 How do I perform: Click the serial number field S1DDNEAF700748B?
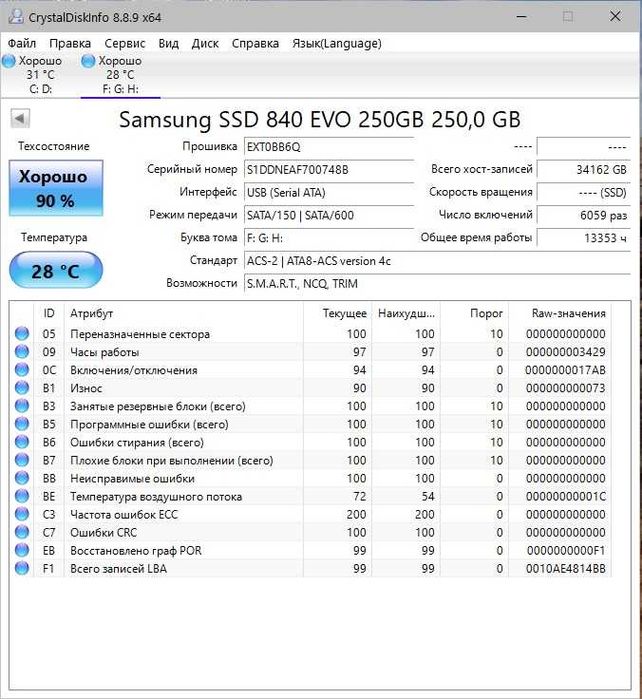point(329,169)
